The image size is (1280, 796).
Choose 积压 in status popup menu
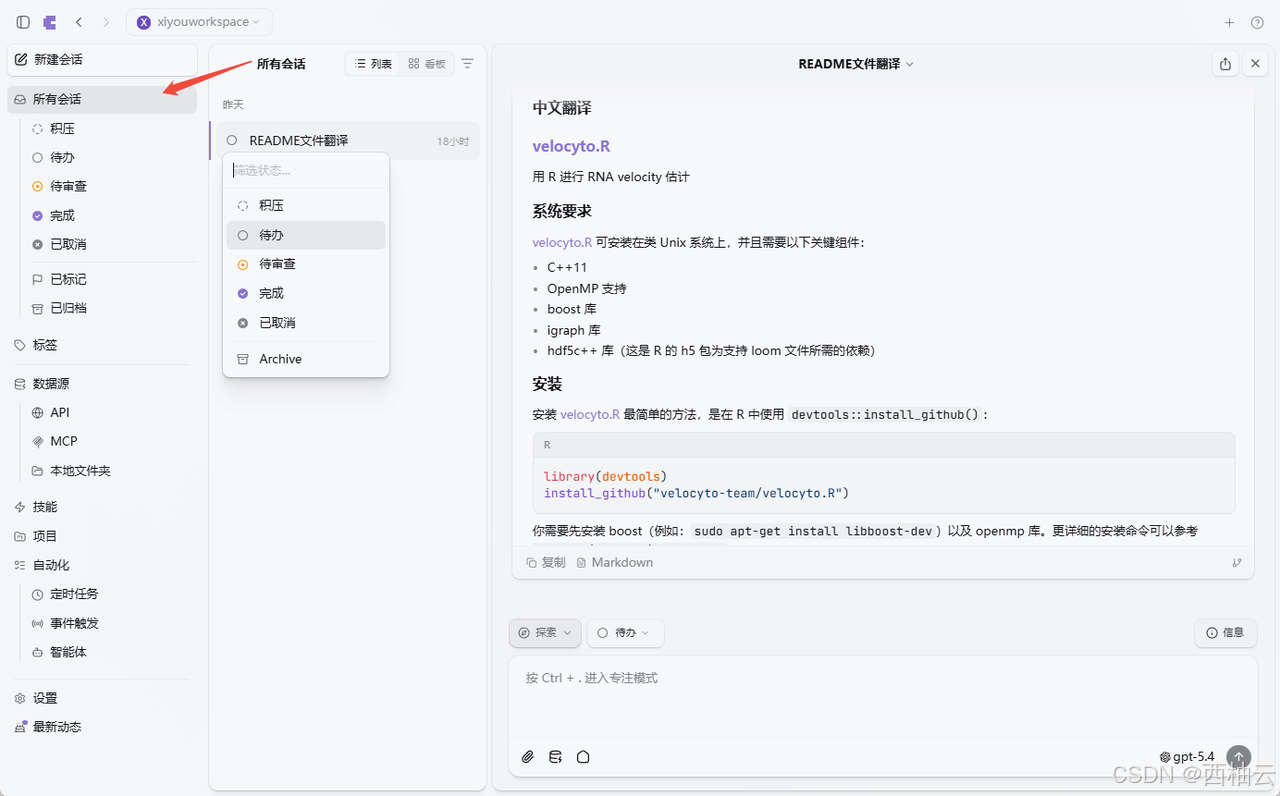pyautogui.click(x=306, y=205)
